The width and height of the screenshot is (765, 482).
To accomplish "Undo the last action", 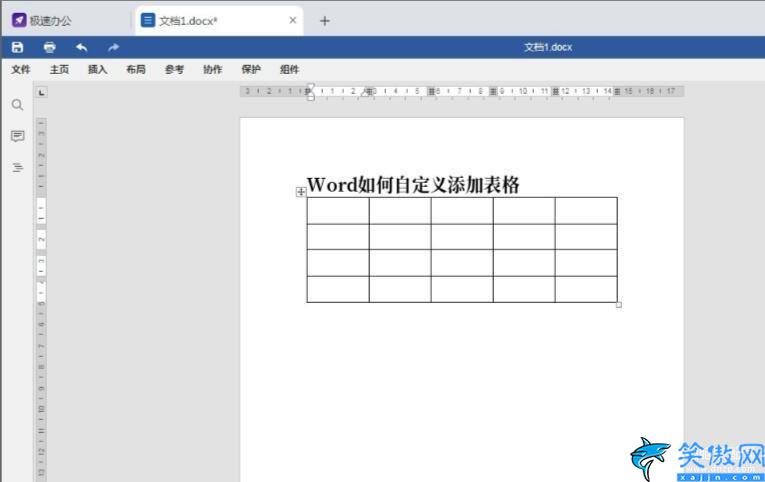I will point(81,47).
